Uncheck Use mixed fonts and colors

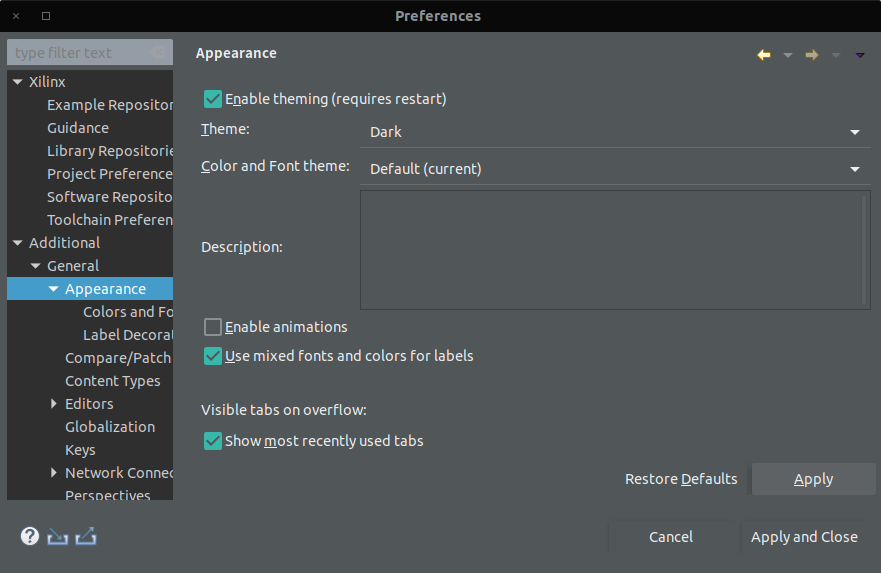coord(213,356)
